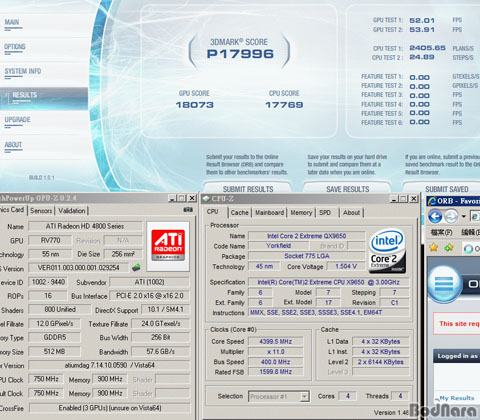Click the RV770 GPU field
The image size is (480, 420).
50,240
